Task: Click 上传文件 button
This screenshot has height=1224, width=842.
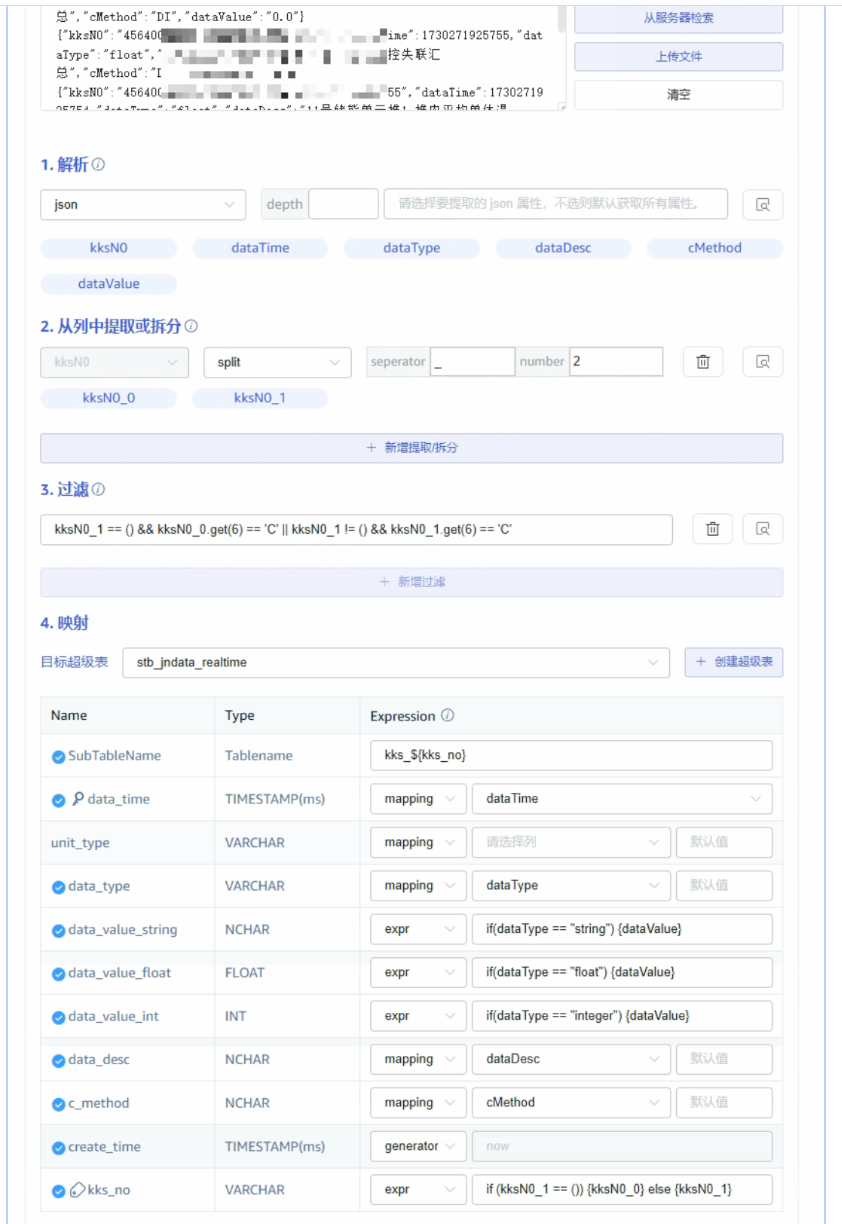Action: tap(678, 57)
